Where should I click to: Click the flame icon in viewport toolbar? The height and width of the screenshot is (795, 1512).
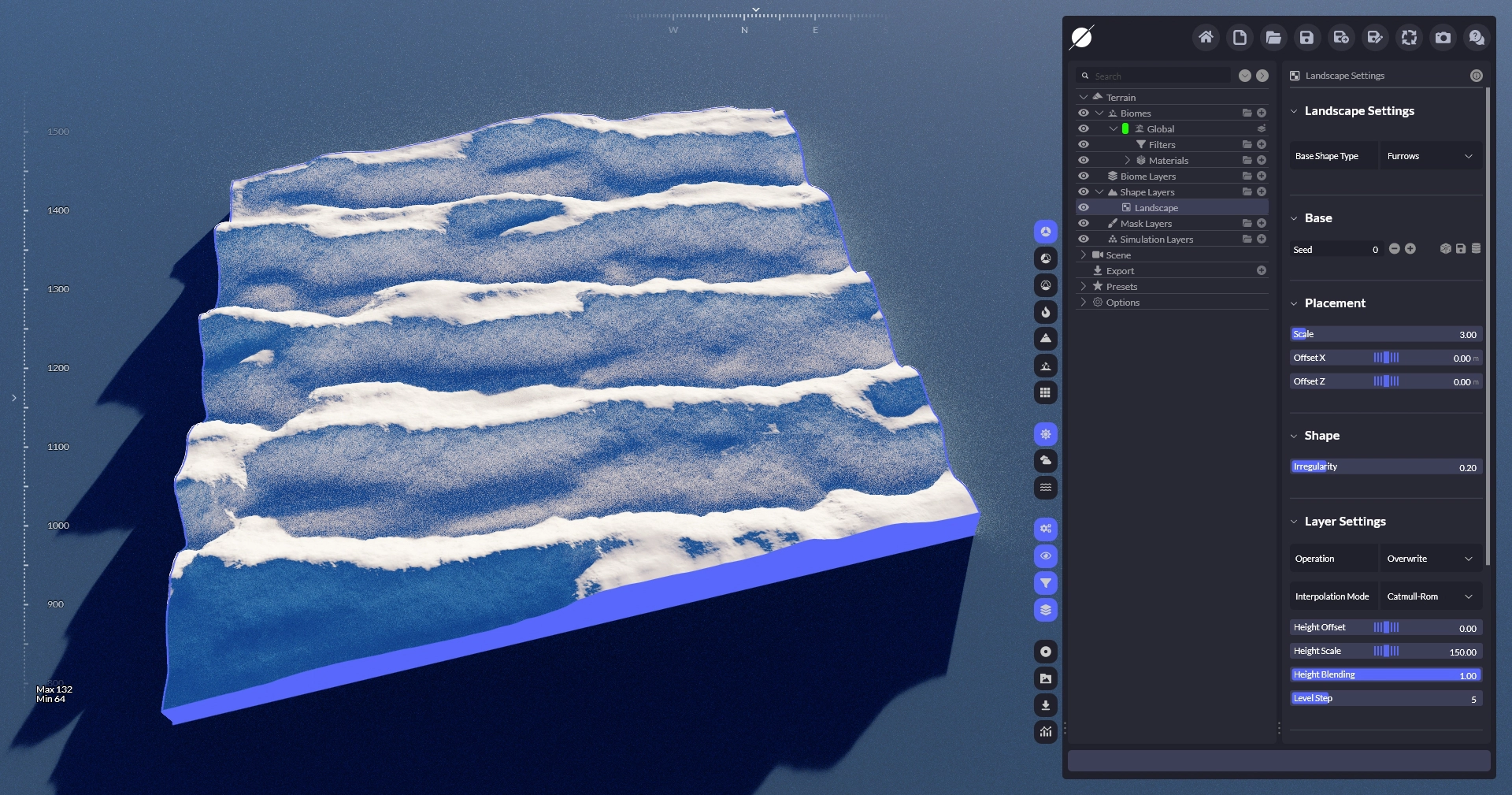point(1045,312)
